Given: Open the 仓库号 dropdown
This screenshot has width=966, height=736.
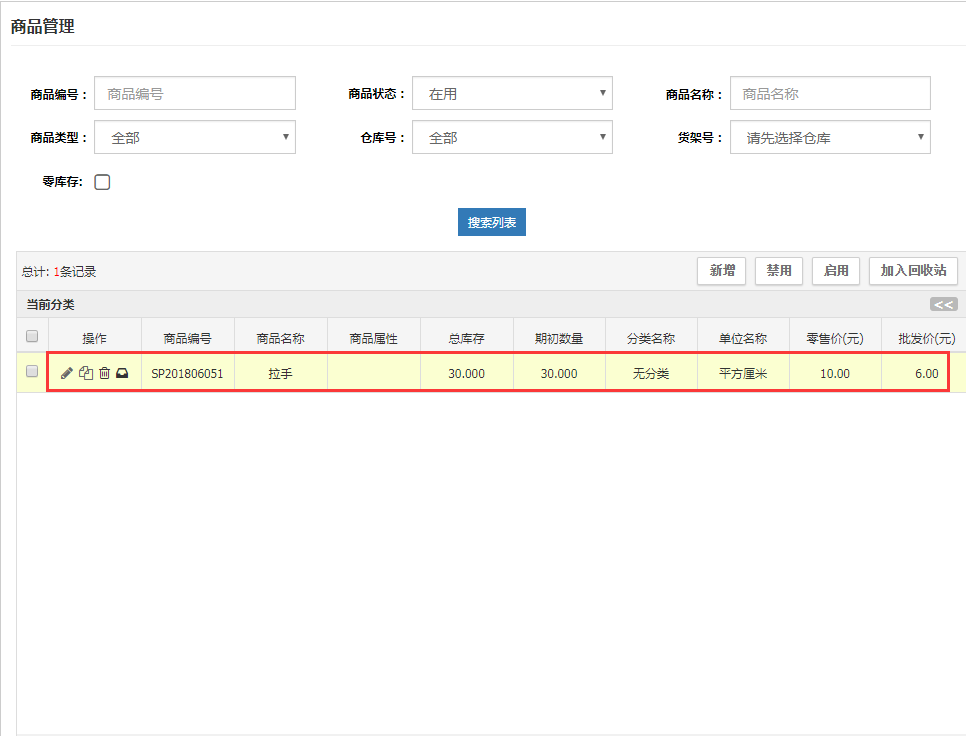Looking at the screenshot, I should 512,137.
